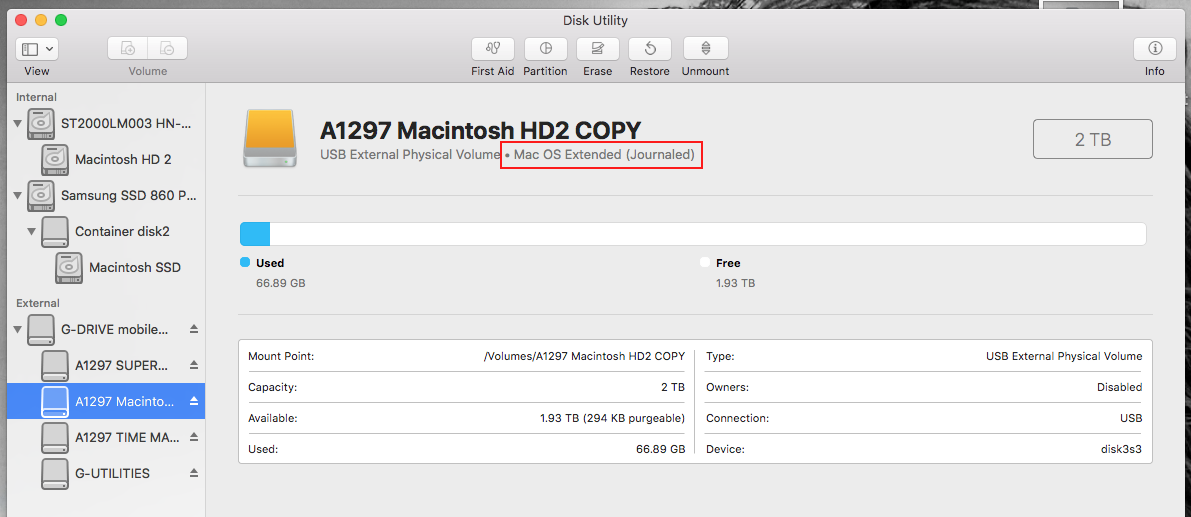
Task: Run First Aid on the selected volume
Action: tap(493, 49)
